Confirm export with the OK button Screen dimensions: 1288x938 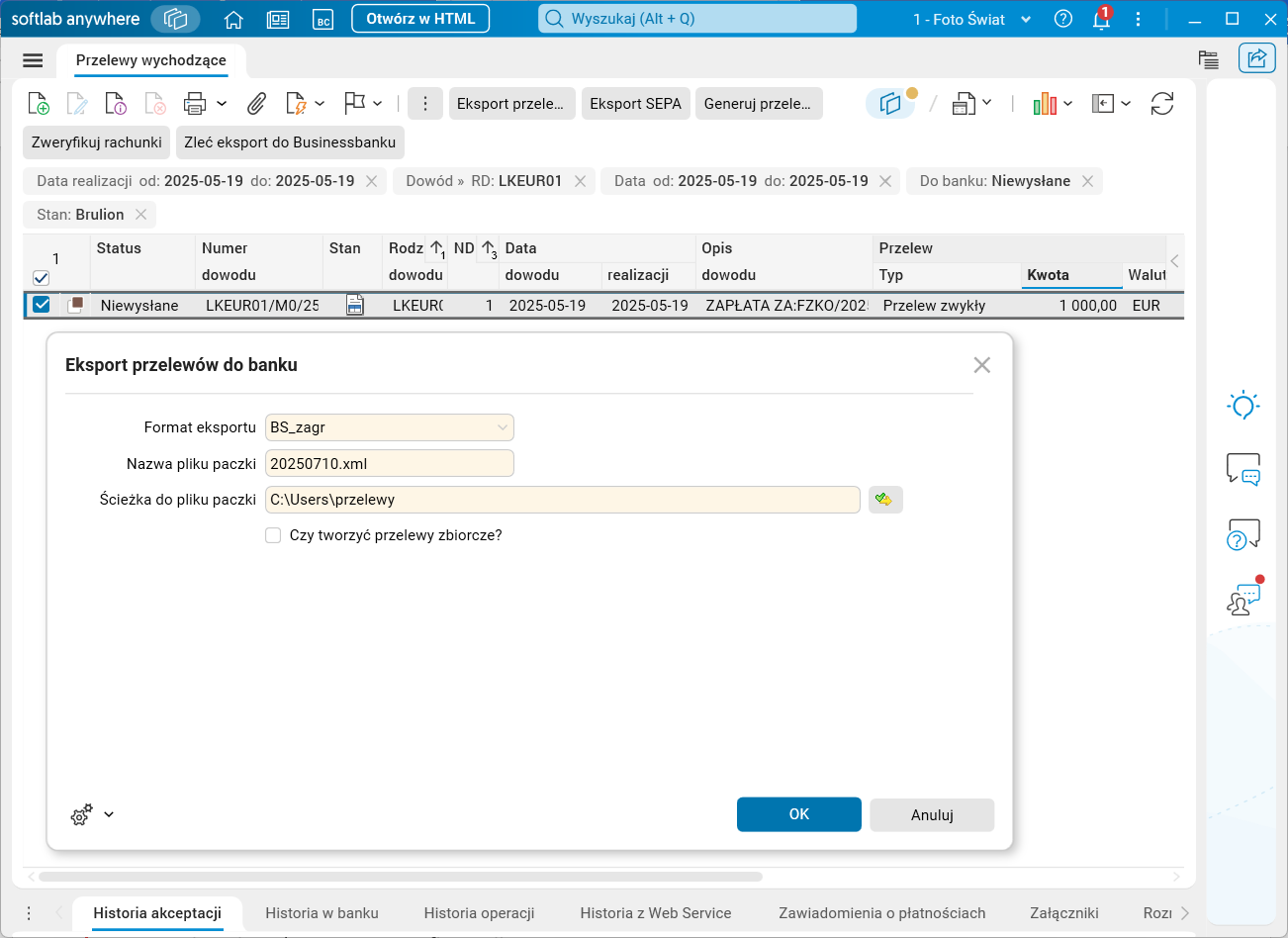(799, 814)
